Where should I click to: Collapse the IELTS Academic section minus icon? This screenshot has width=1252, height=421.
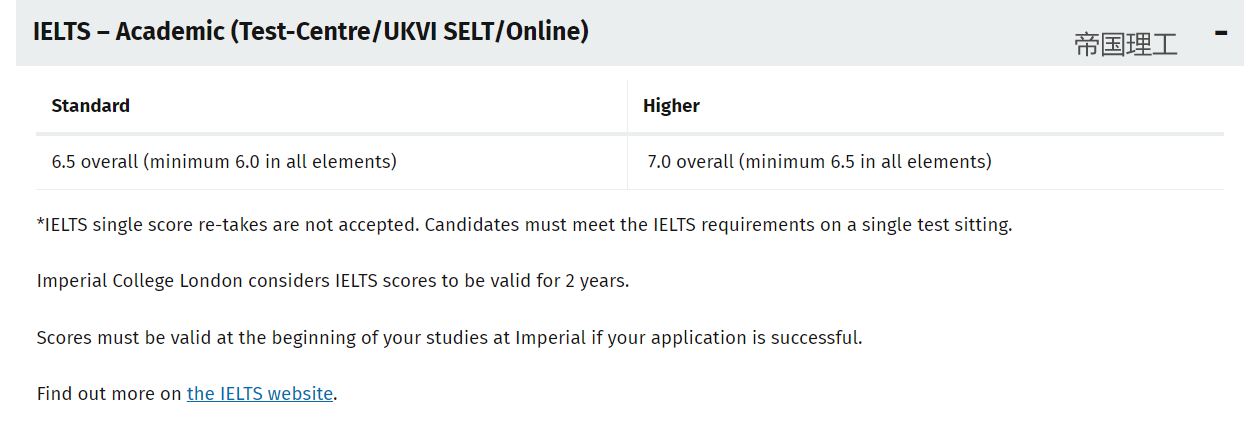click(x=1221, y=33)
